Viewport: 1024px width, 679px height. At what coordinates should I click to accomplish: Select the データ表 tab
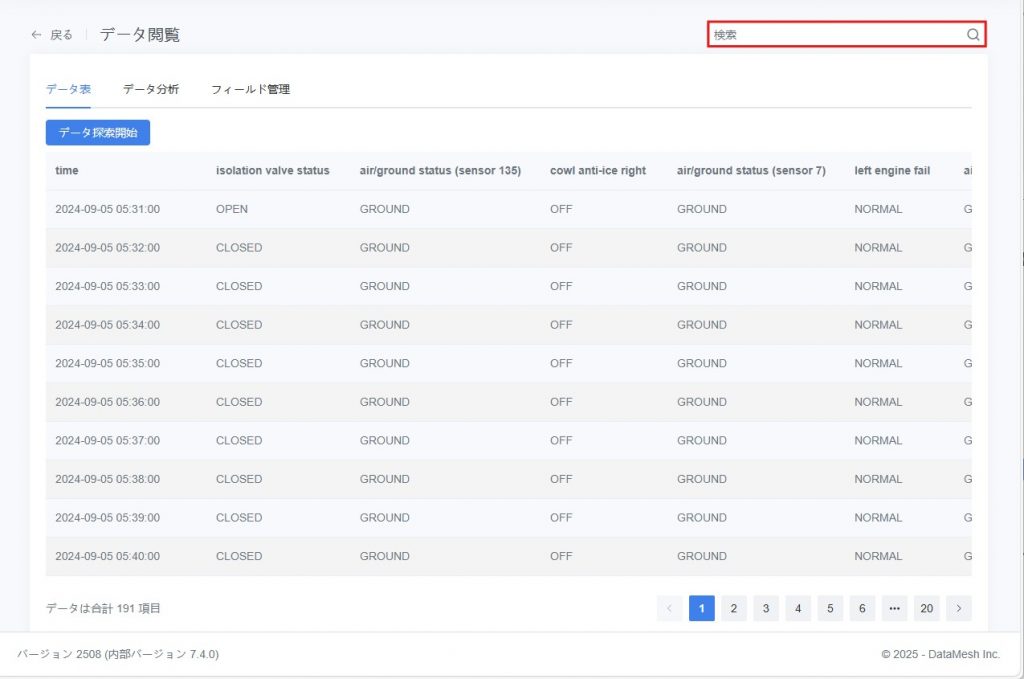pyautogui.click(x=68, y=89)
